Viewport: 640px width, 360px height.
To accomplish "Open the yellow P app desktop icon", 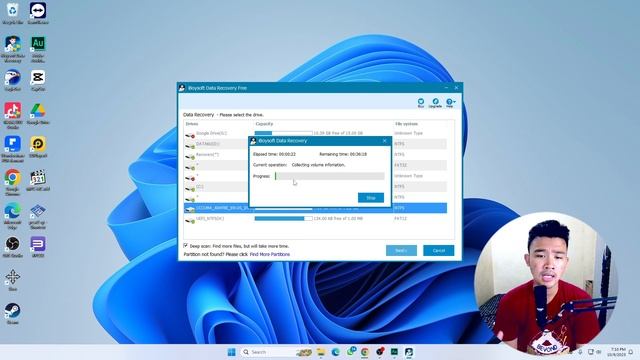I will click(x=38, y=147).
